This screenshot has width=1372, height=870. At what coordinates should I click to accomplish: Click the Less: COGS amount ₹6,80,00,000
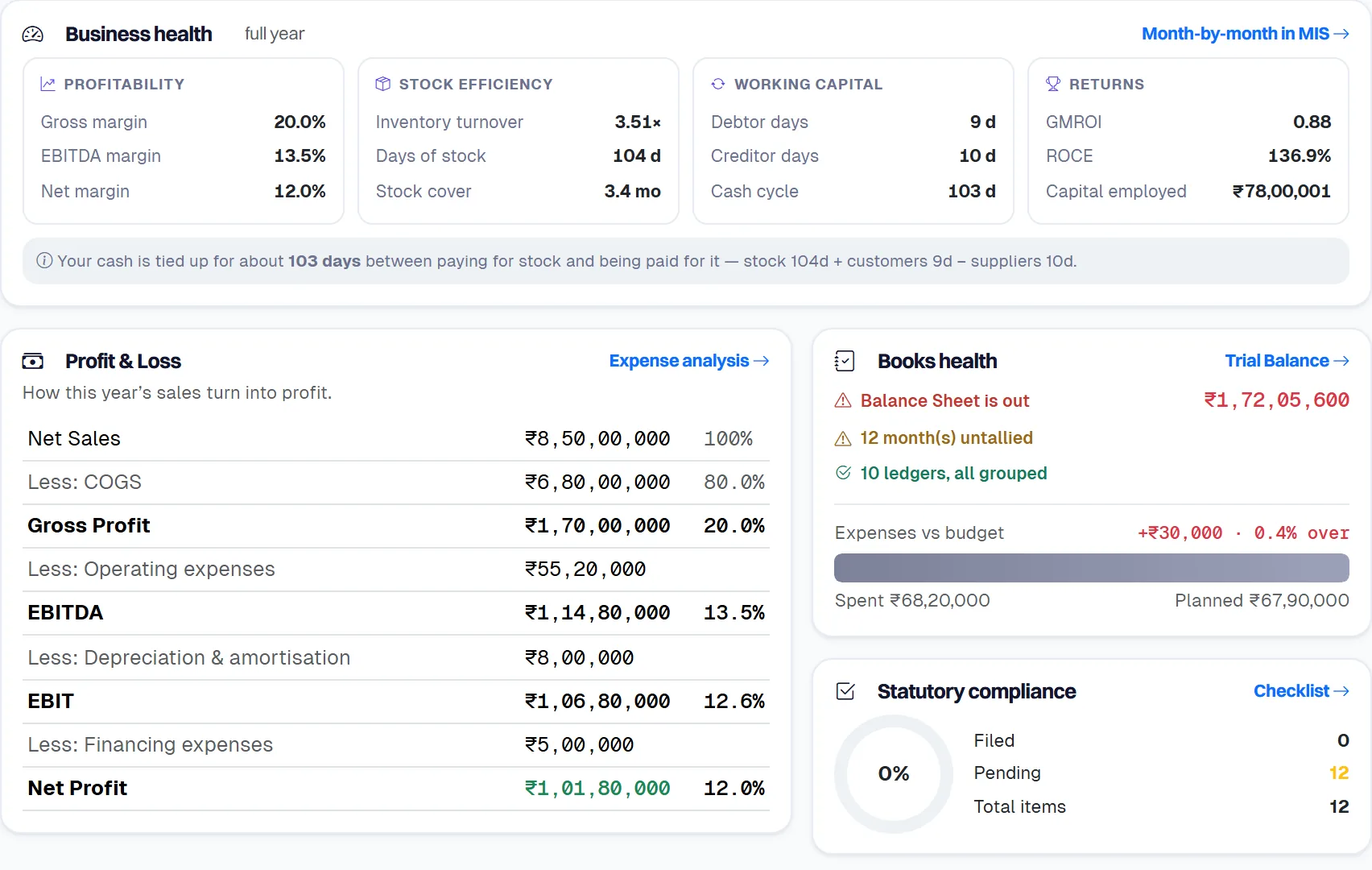tap(597, 482)
